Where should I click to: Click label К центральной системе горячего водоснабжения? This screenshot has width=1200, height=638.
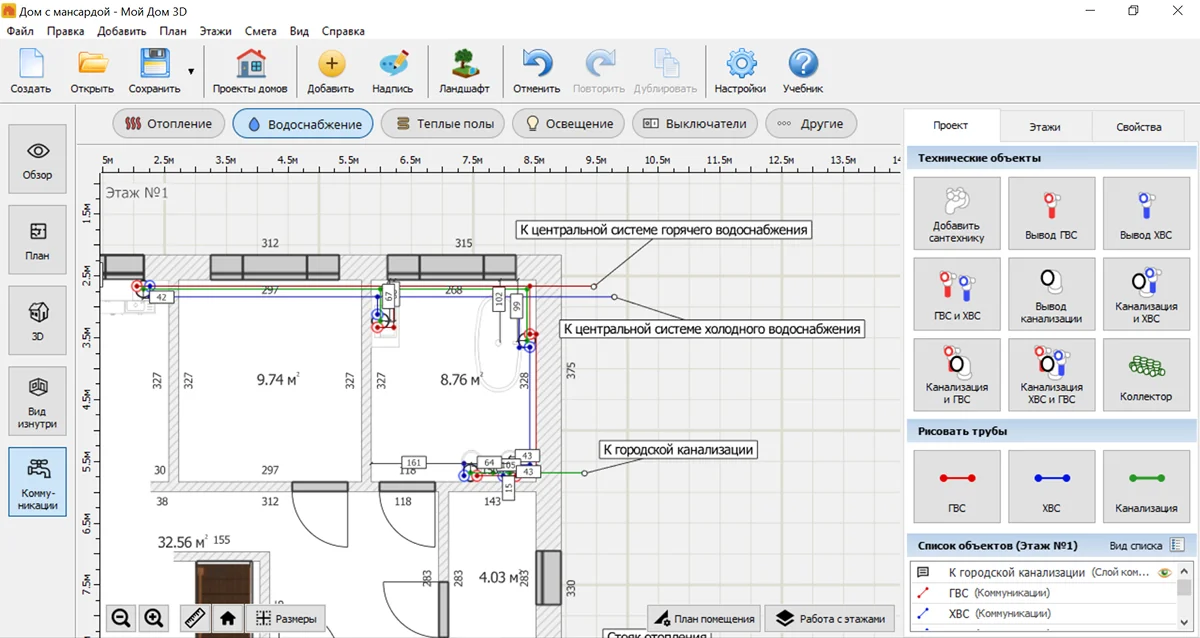tap(663, 230)
